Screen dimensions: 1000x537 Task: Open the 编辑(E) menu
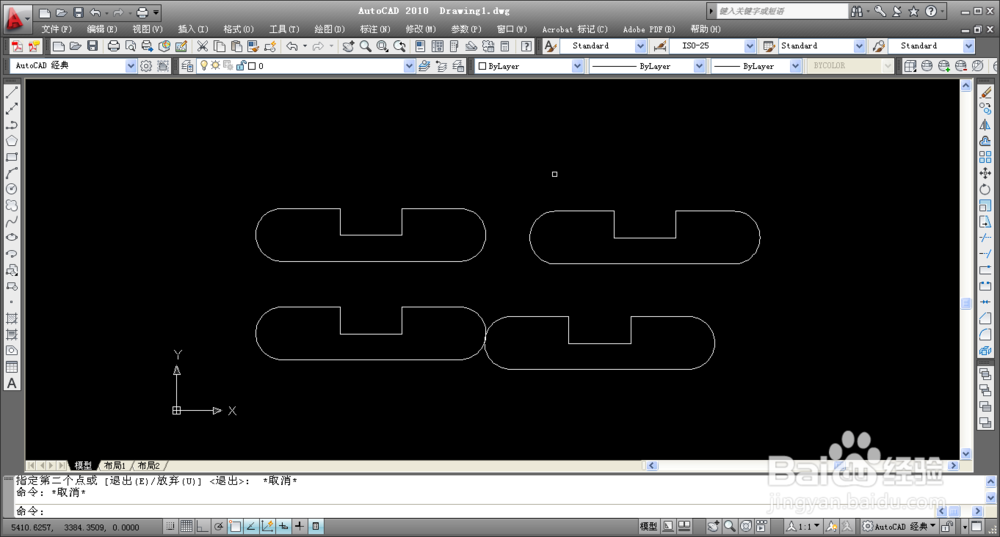102,29
